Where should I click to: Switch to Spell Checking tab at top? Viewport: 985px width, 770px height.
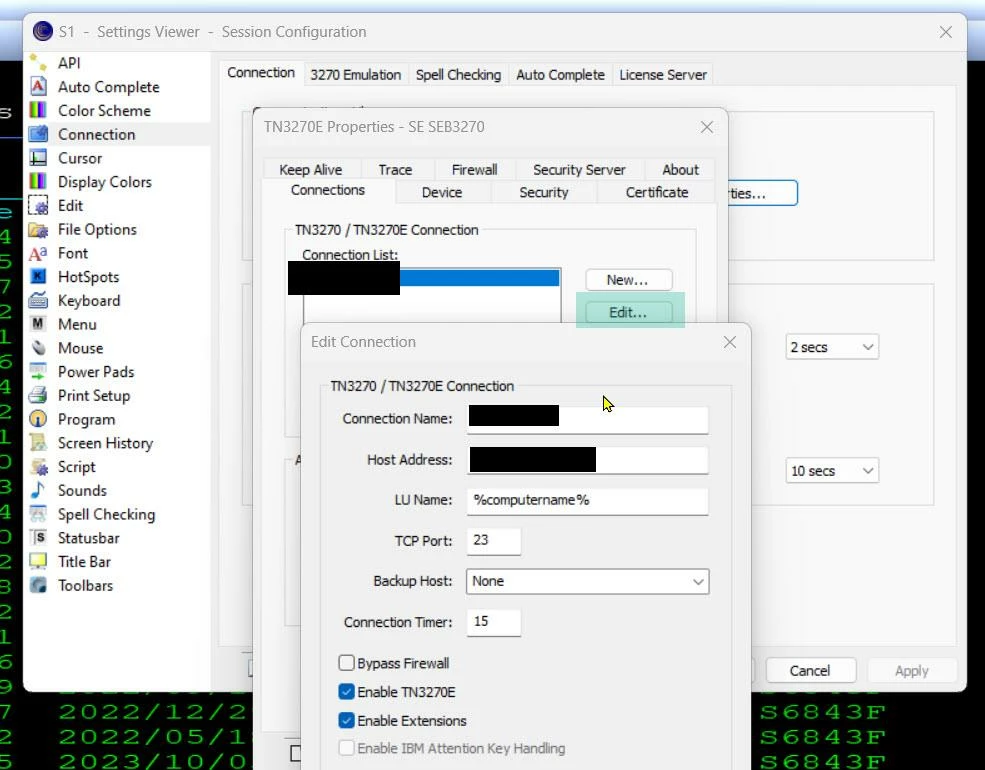tap(458, 75)
